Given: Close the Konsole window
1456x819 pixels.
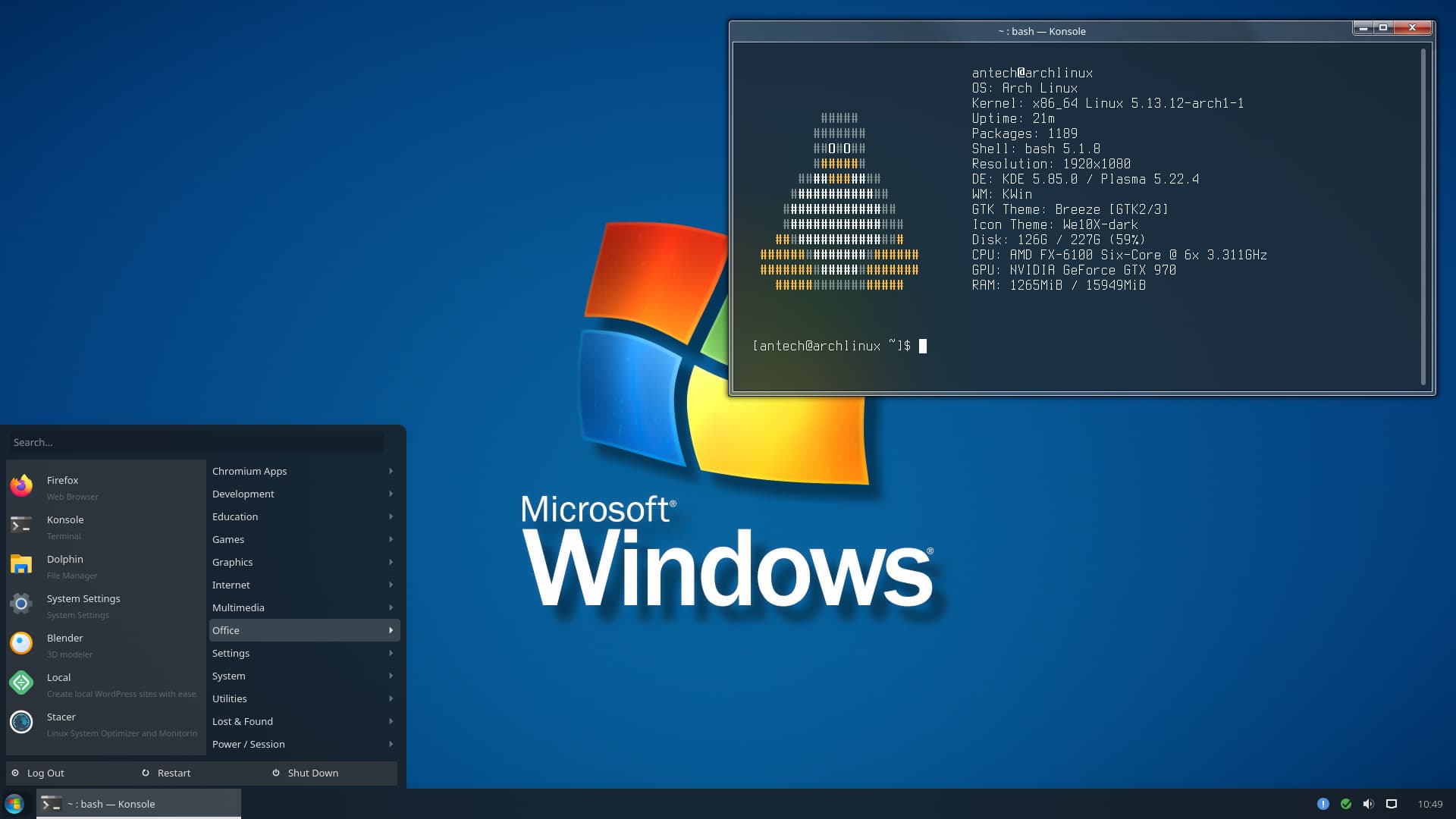Looking at the screenshot, I should (1412, 28).
